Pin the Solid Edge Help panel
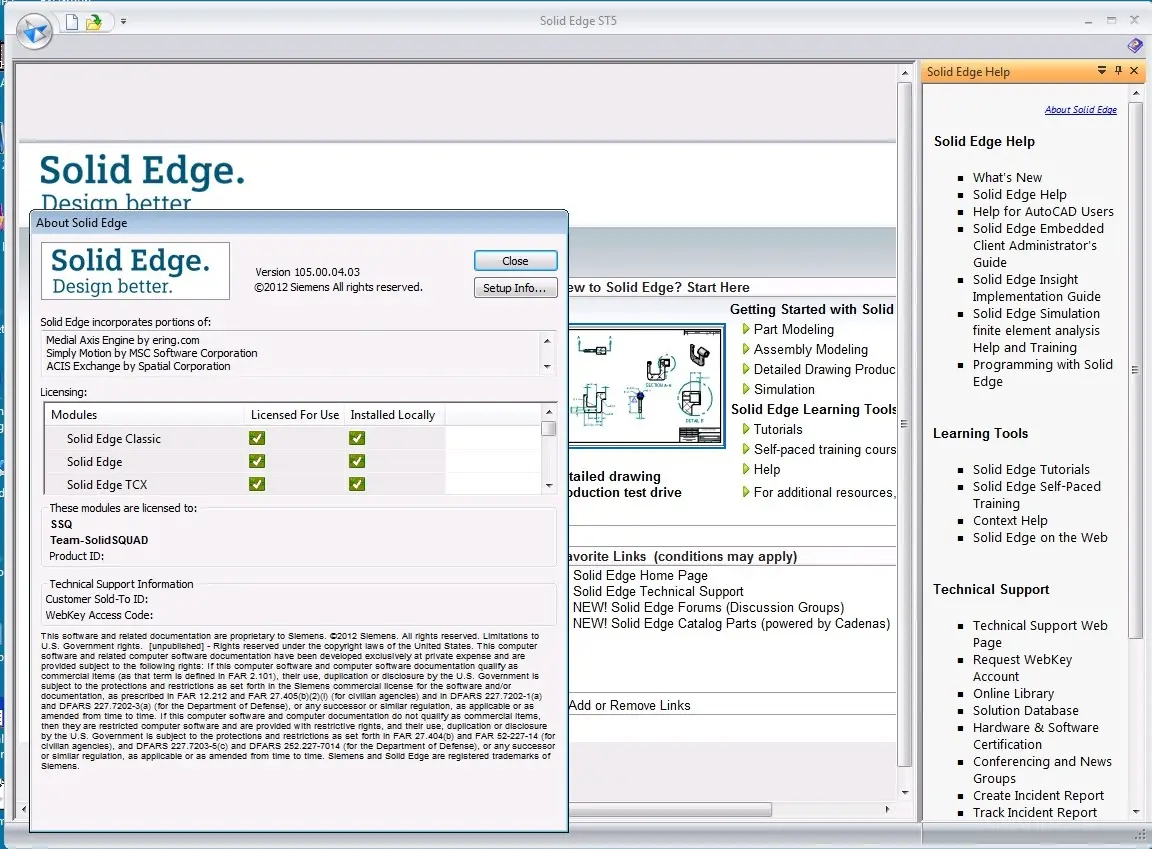Screen dimensions: 1152x849 coord(1118,71)
